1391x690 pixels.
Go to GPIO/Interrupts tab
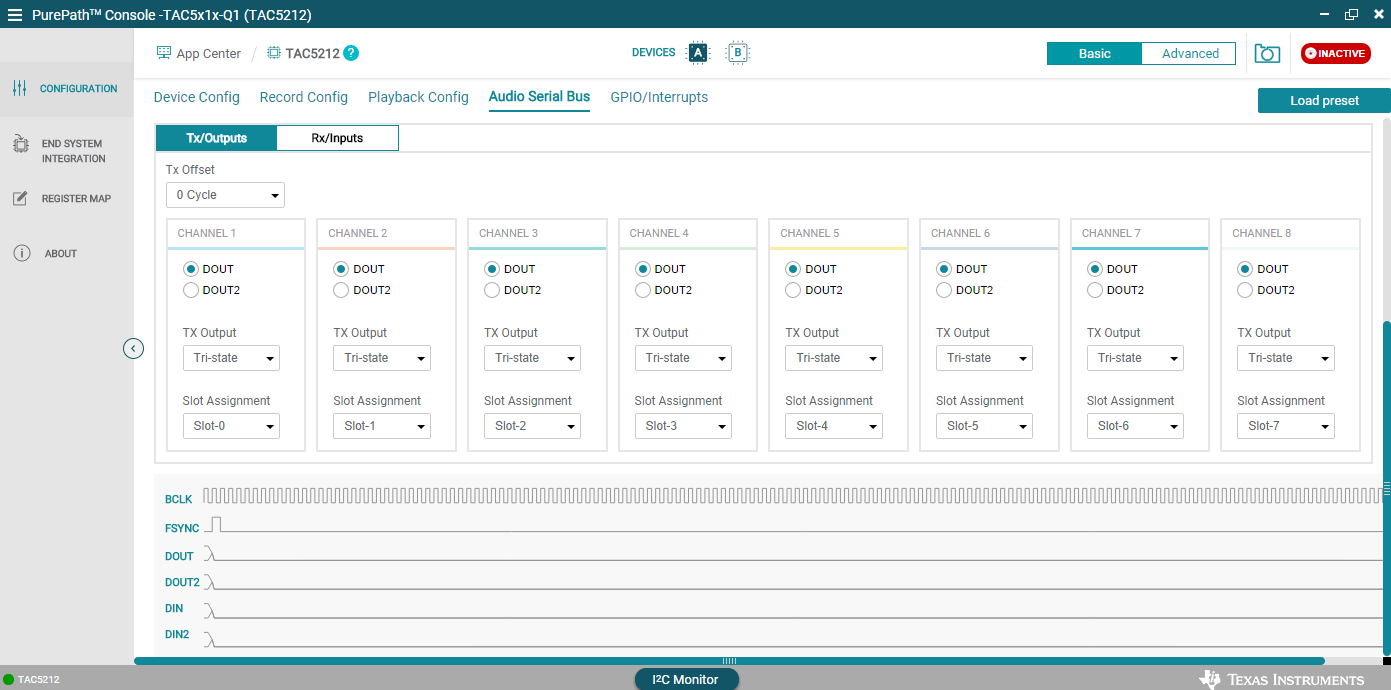659,97
